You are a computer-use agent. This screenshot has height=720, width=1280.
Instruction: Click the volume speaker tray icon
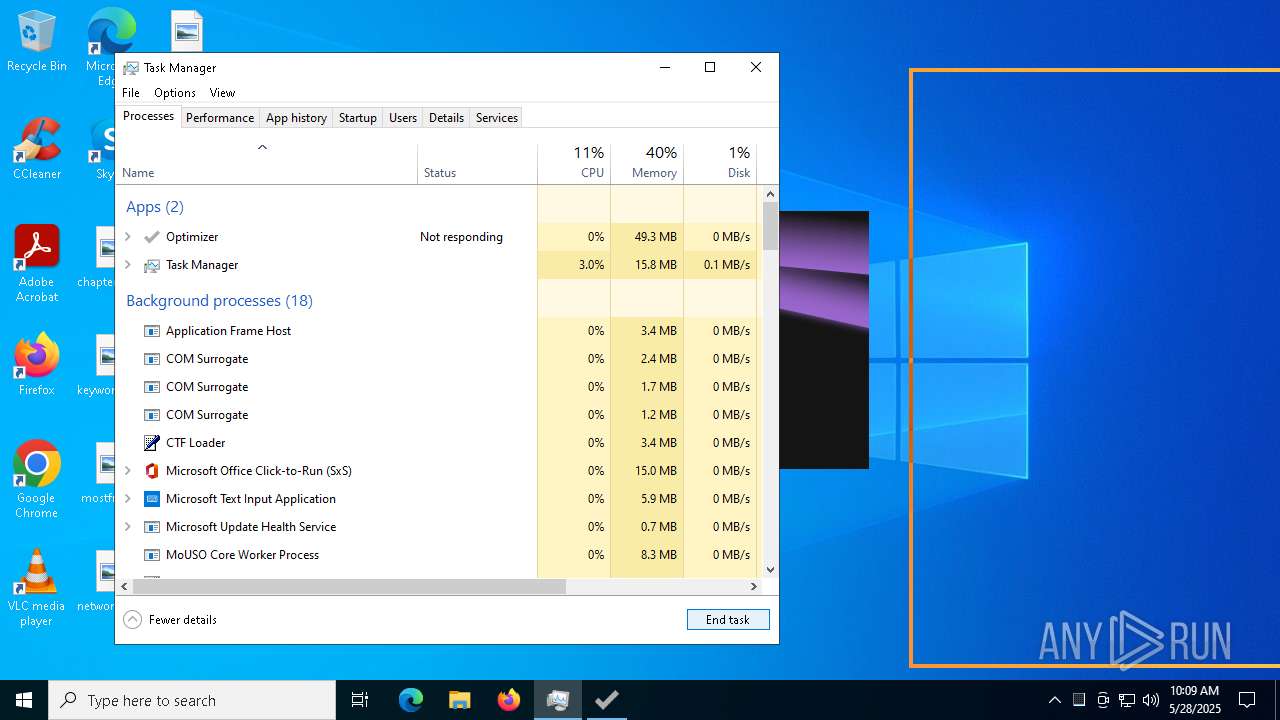(x=1151, y=700)
